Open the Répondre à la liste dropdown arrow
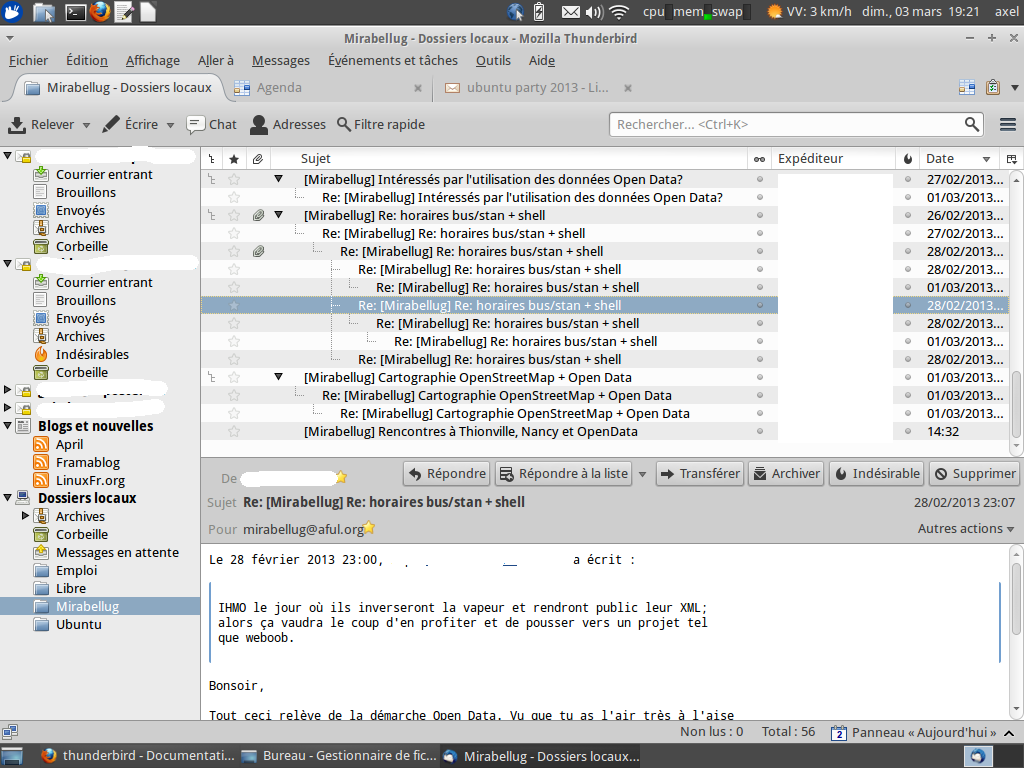This screenshot has height=768, width=1024. click(642, 474)
